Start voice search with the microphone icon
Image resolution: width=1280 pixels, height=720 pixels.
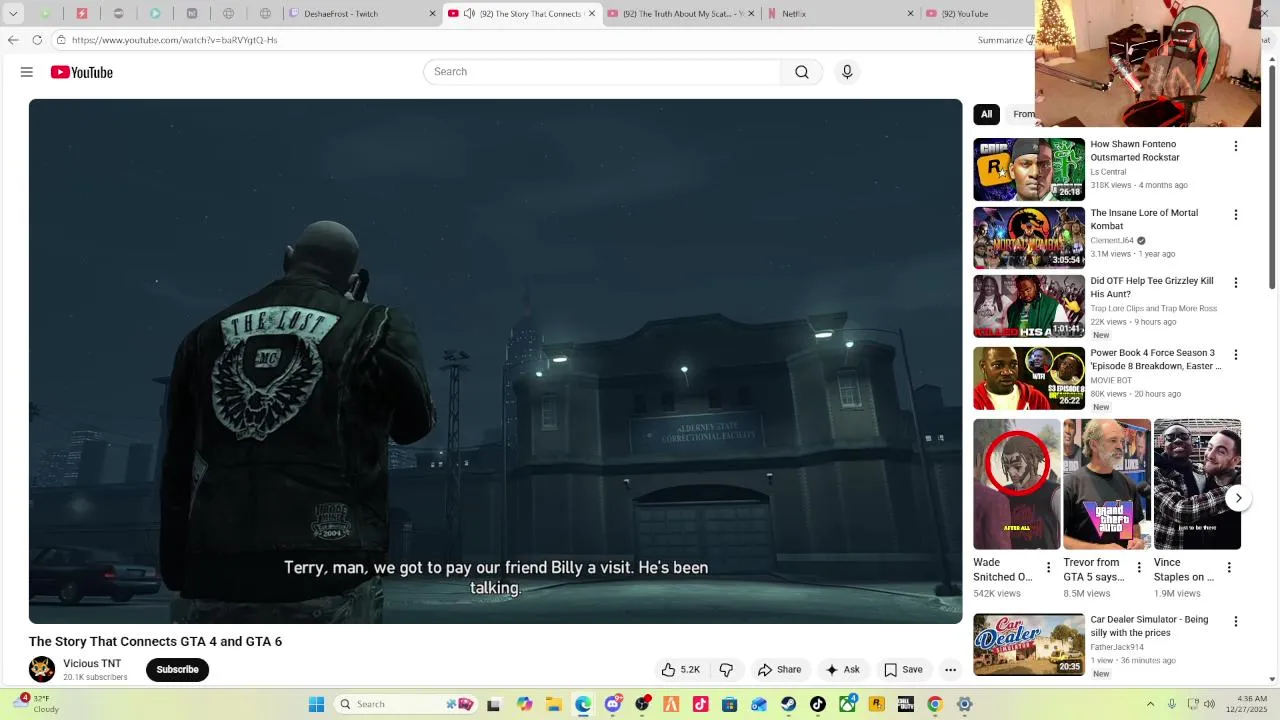coord(847,72)
